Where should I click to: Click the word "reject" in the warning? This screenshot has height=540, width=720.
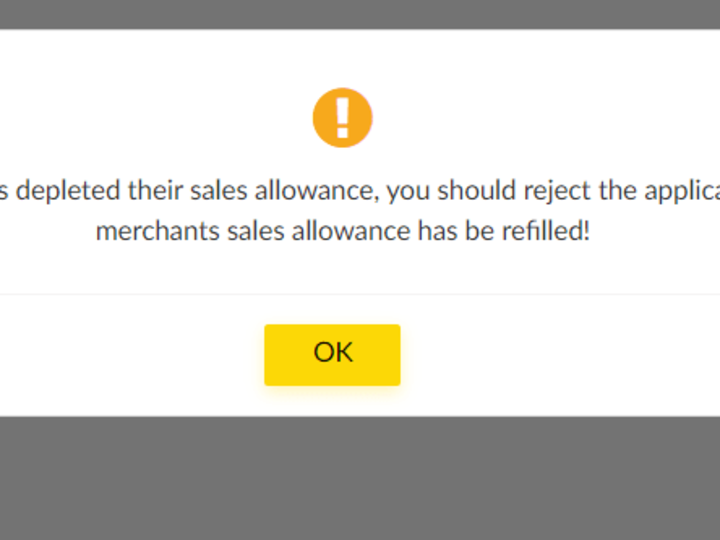tap(557, 191)
